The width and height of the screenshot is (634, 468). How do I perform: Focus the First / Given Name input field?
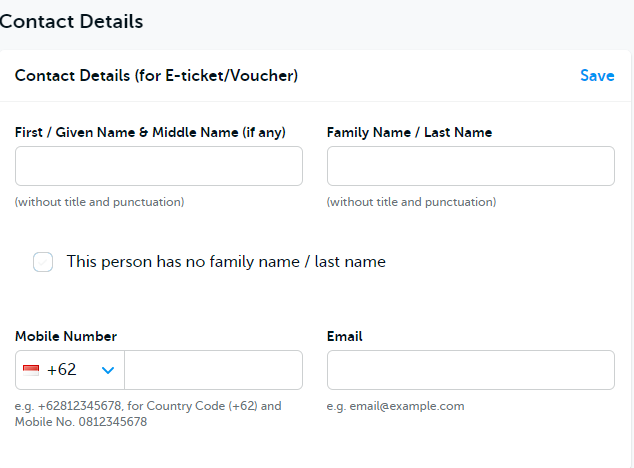[x=158, y=166]
